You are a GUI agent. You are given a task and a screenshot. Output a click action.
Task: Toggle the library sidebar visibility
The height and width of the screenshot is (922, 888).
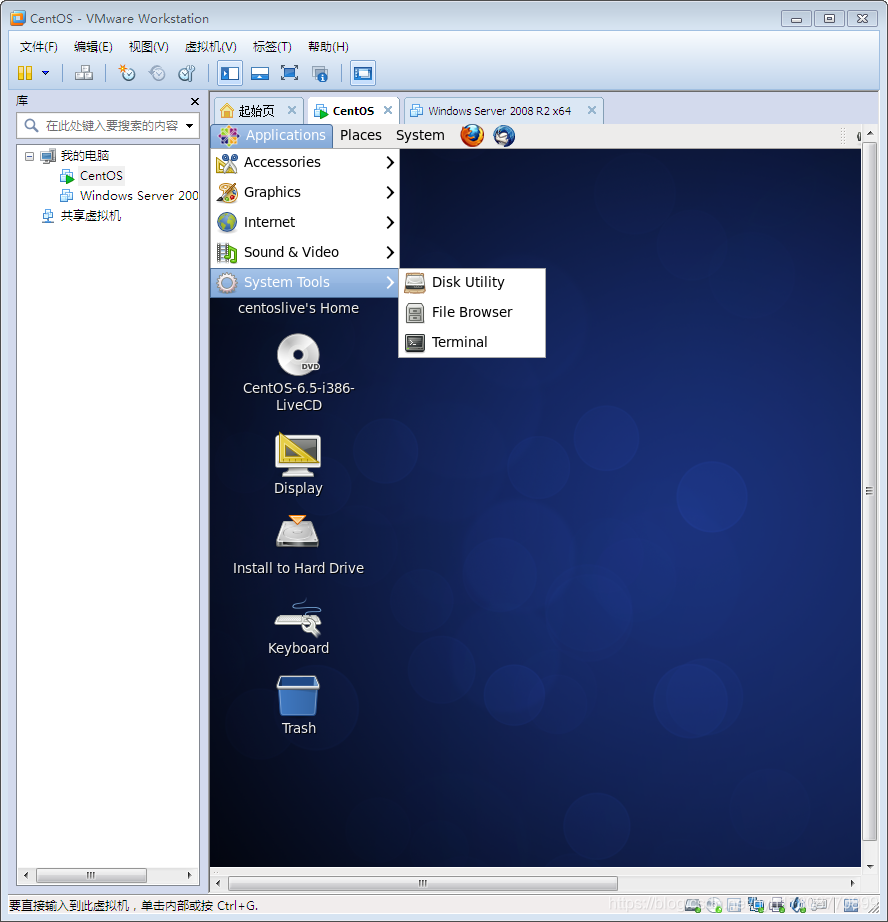[230, 73]
